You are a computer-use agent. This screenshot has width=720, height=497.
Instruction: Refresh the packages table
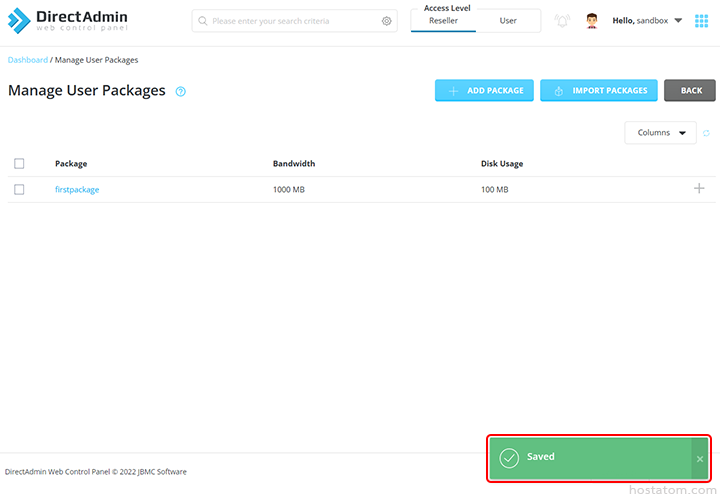(706, 133)
